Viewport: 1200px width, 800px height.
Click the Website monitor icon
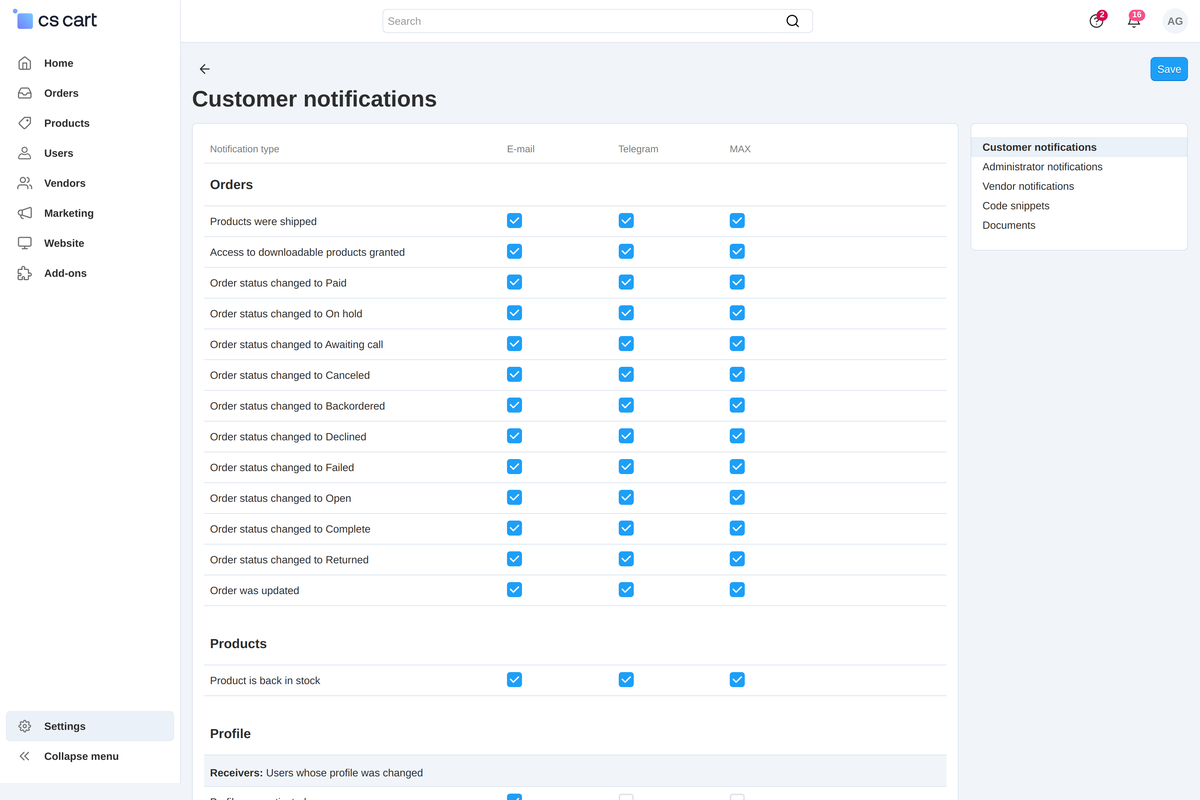pyautogui.click(x=25, y=243)
